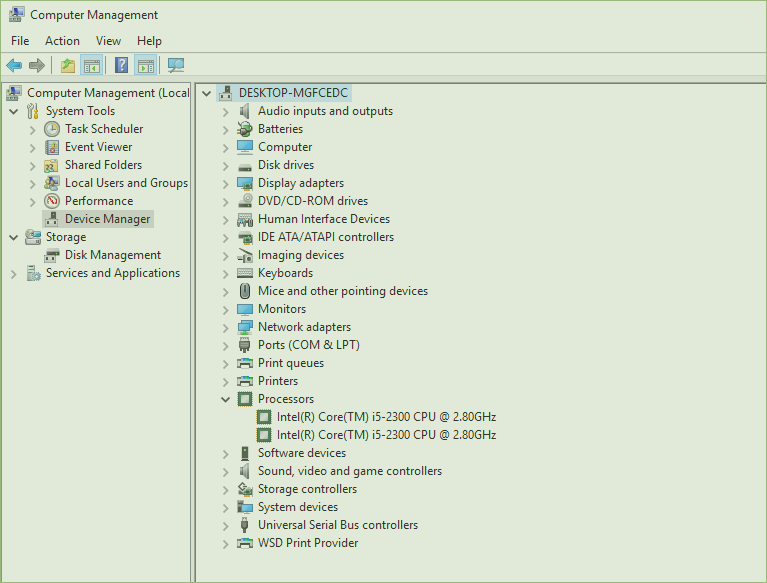Image resolution: width=767 pixels, height=583 pixels.
Task: Click the Help question mark toolbar icon
Action: pyautogui.click(x=121, y=66)
